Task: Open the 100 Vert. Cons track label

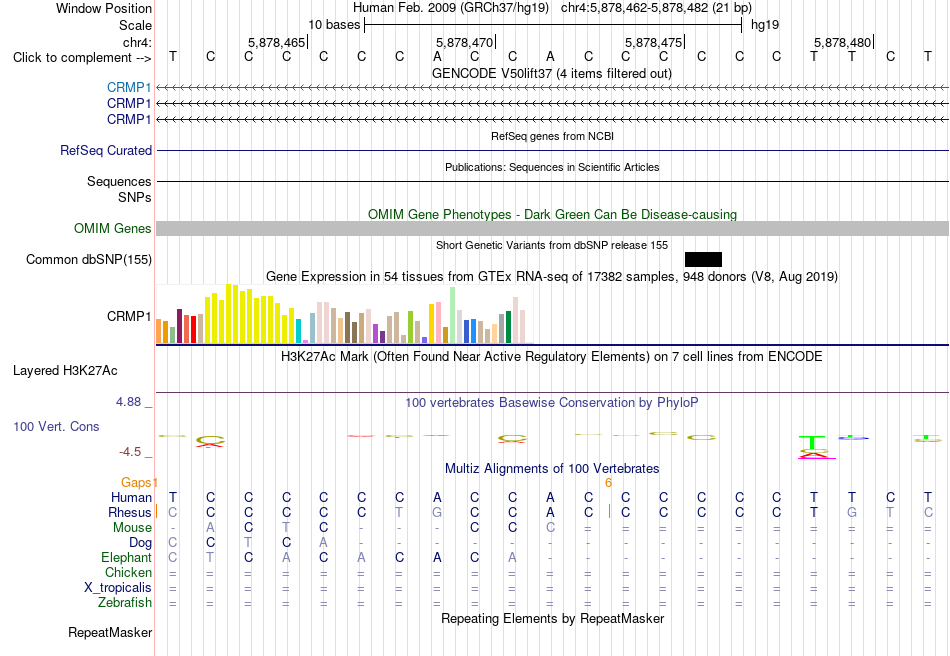Action: coord(56,426)
